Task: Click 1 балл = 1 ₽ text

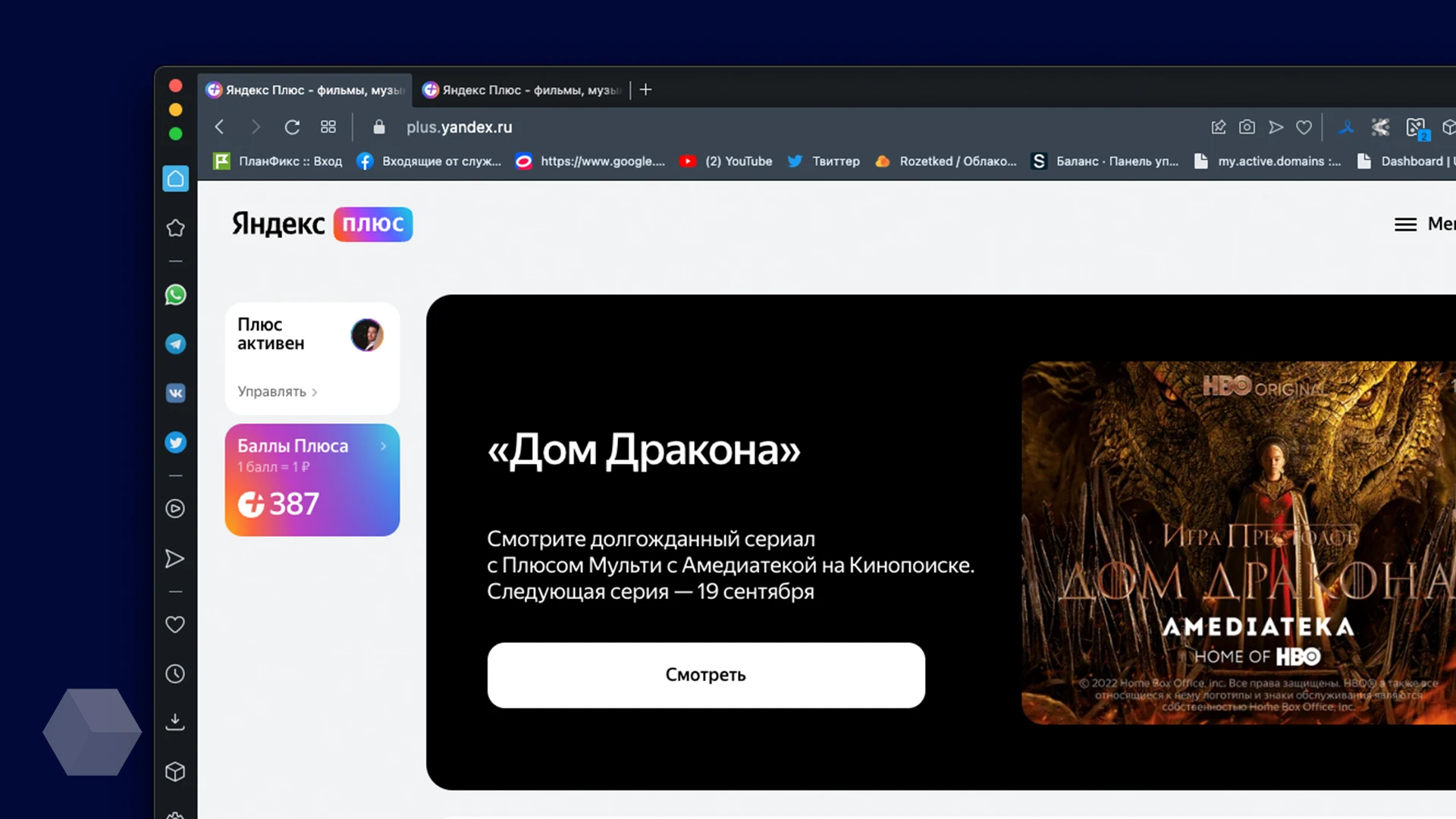Action: (x=274, y=467)
